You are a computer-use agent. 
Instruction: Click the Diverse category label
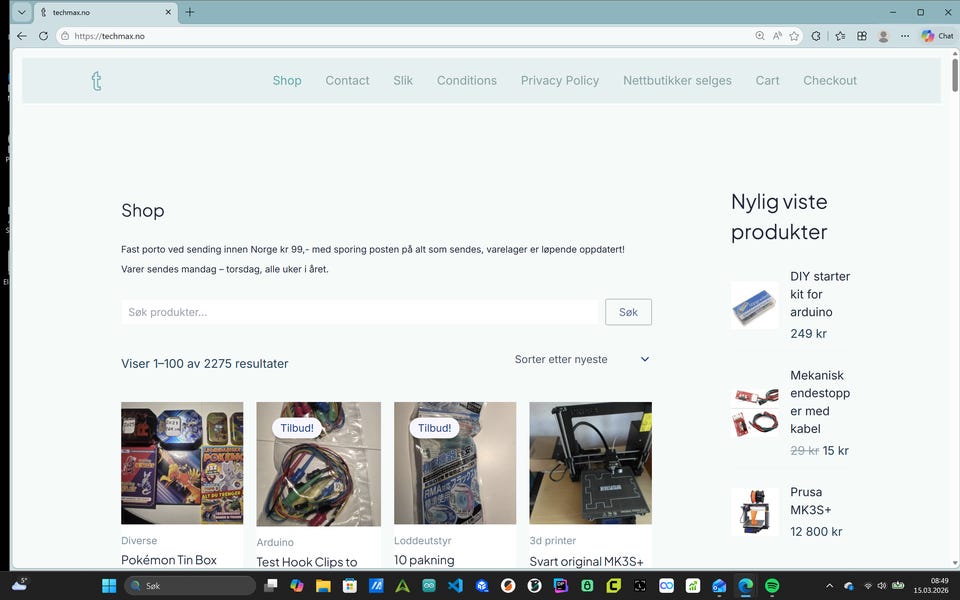(139, 541)
